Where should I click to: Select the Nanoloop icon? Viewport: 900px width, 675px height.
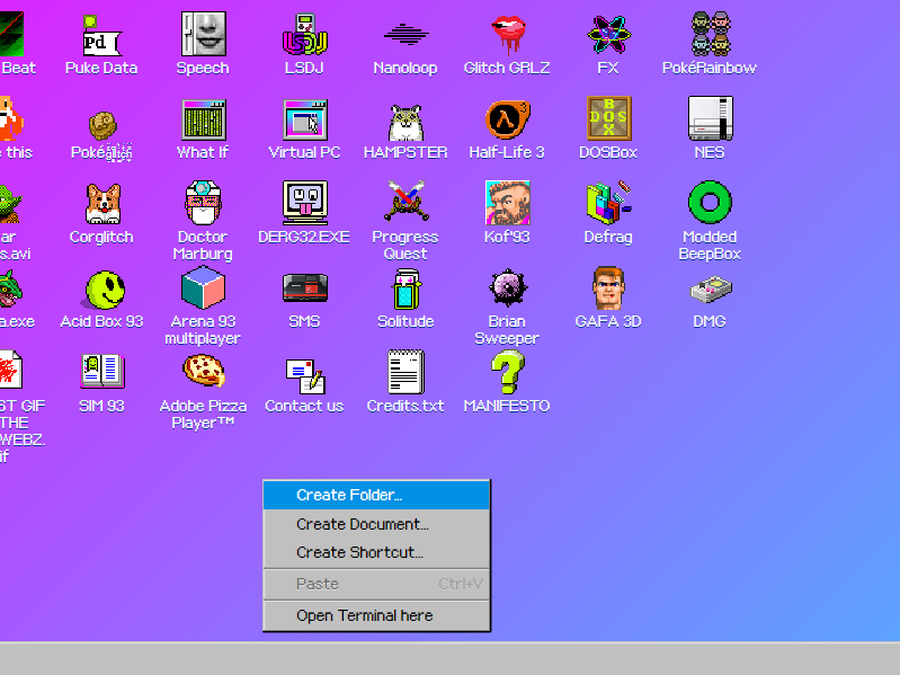(406, 34)
